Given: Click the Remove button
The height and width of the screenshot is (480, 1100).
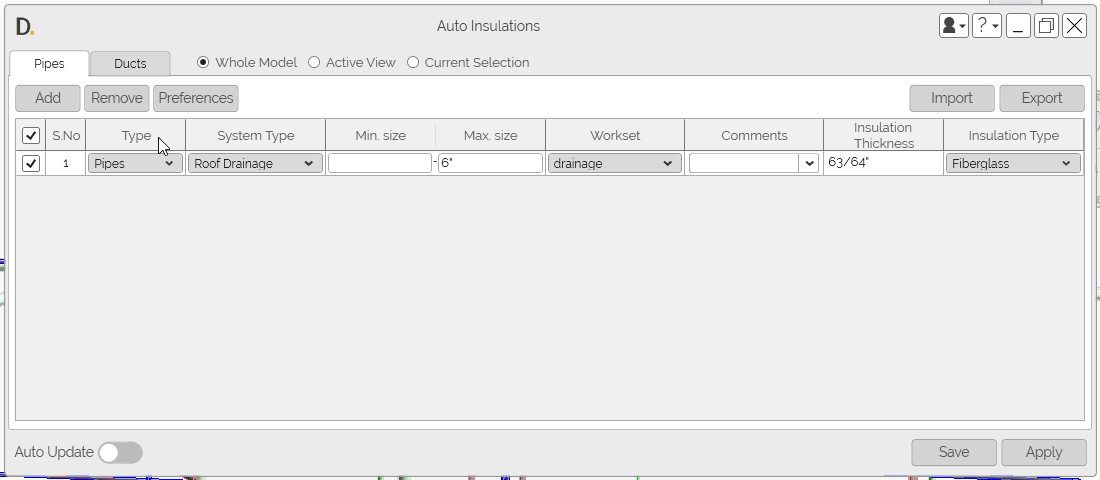Looking at the screenshot, I should coord(116,98).
